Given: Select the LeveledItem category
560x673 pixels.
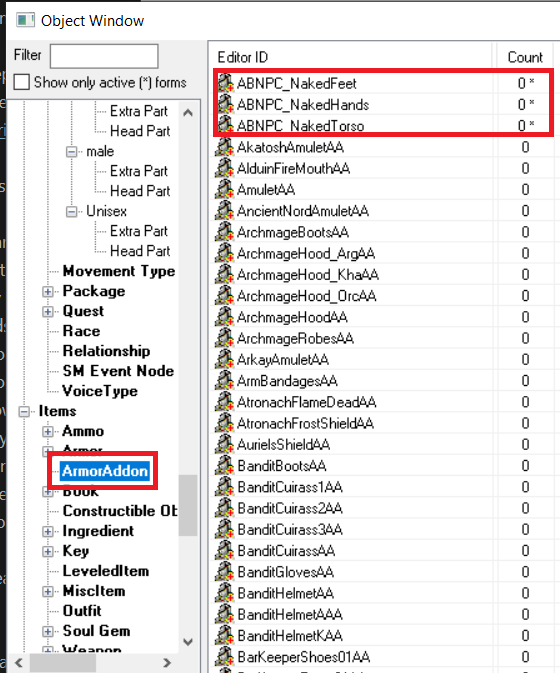Looking at the screenshot, I should [106, 571].
